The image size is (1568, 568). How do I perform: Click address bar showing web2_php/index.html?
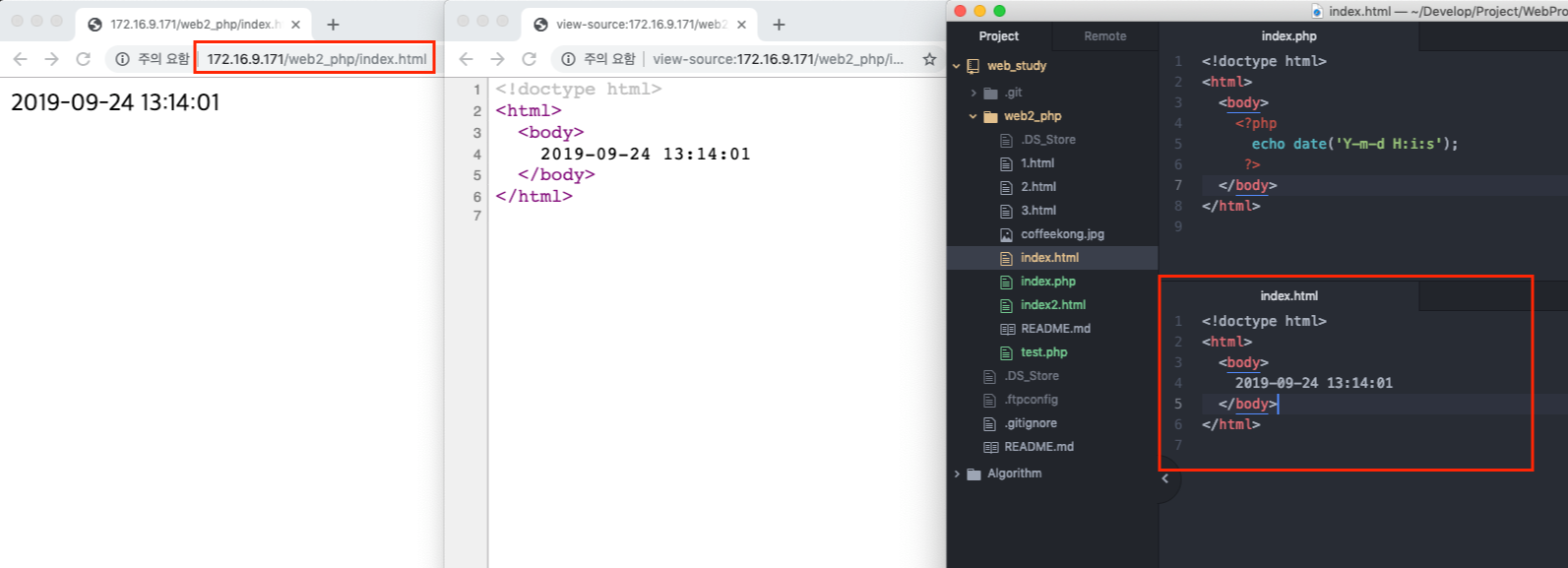(316, 59)
